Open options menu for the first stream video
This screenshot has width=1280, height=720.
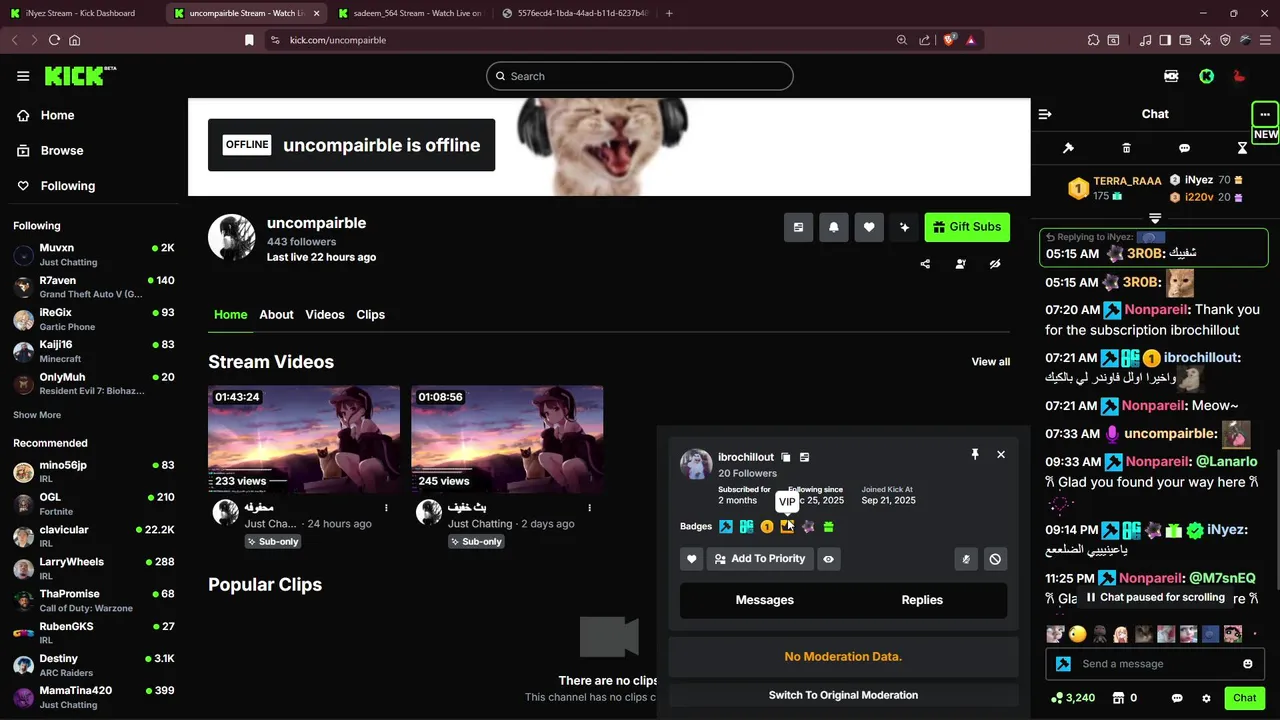pos(386,508)
